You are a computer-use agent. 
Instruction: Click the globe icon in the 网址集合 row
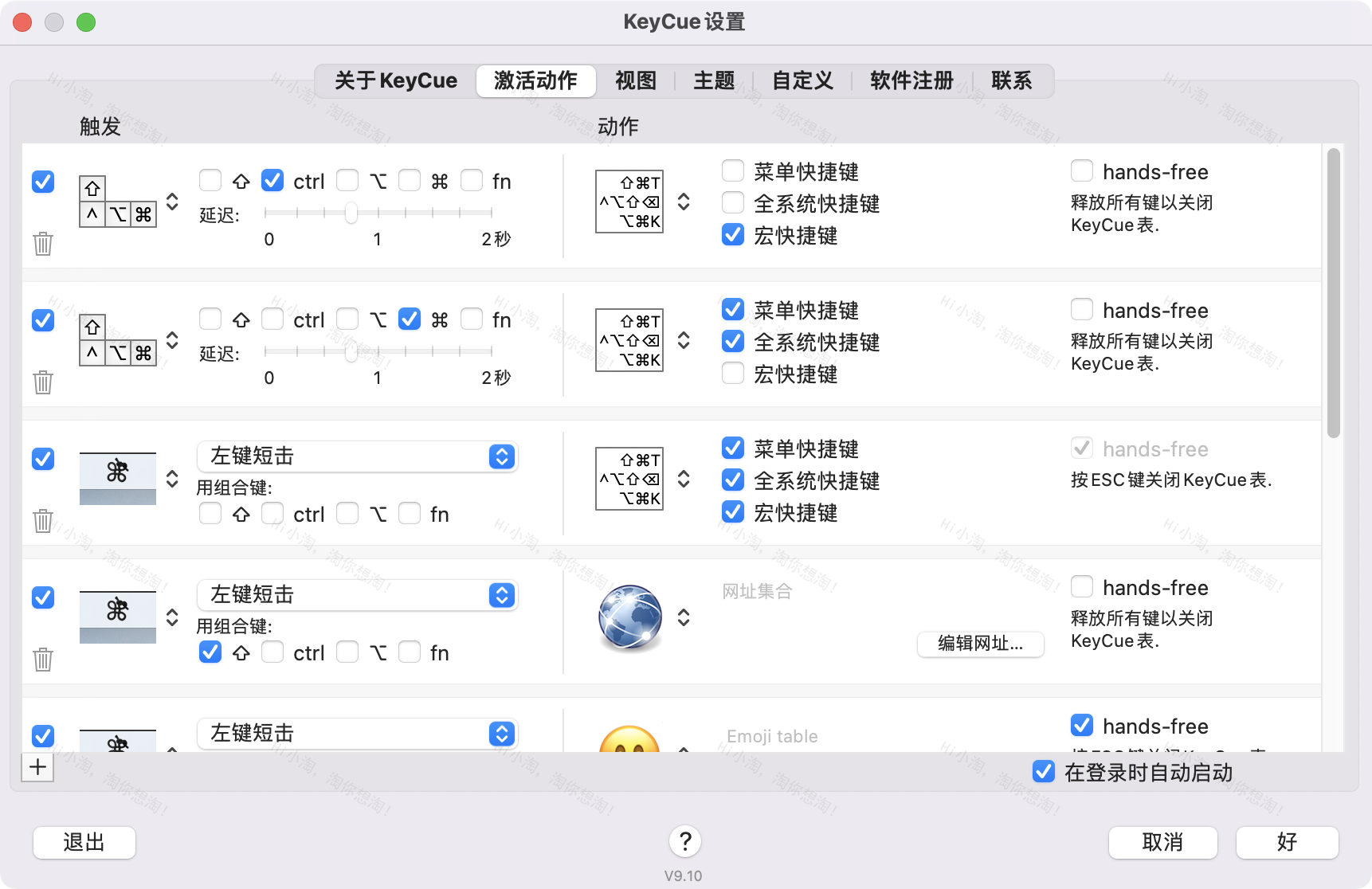point(630,617)
